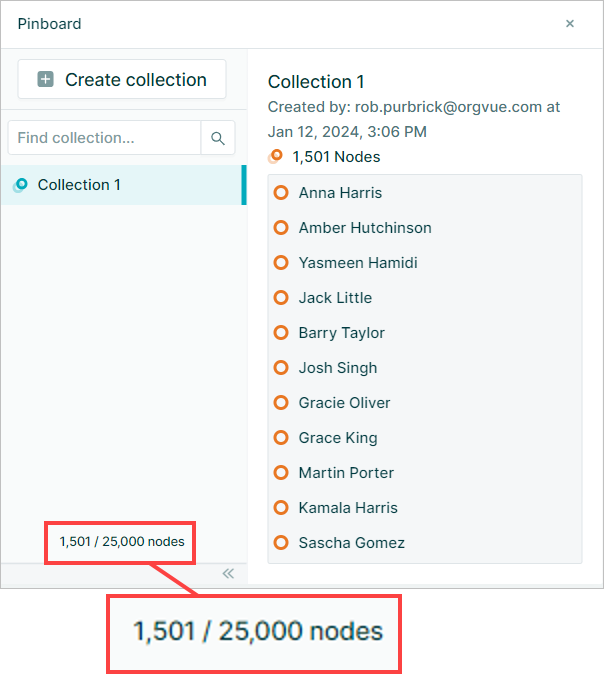Click orange circle beside Grace King
604x674 pixels.
[x=281, y=438]
